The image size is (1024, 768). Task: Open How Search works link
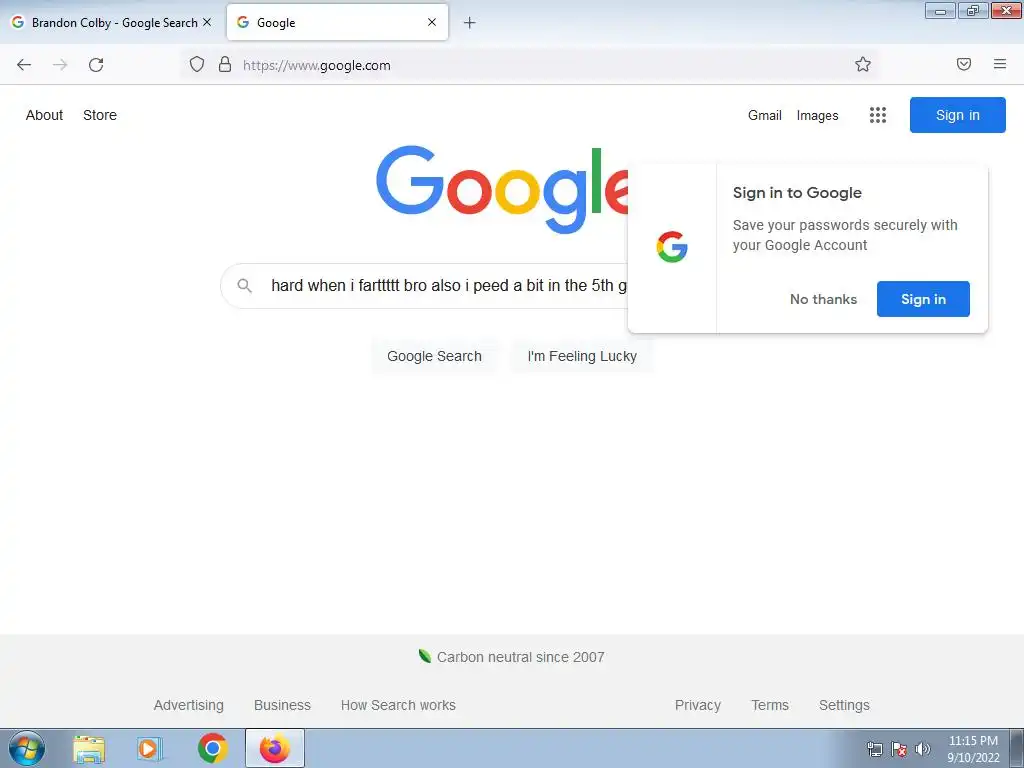point(398,705)
